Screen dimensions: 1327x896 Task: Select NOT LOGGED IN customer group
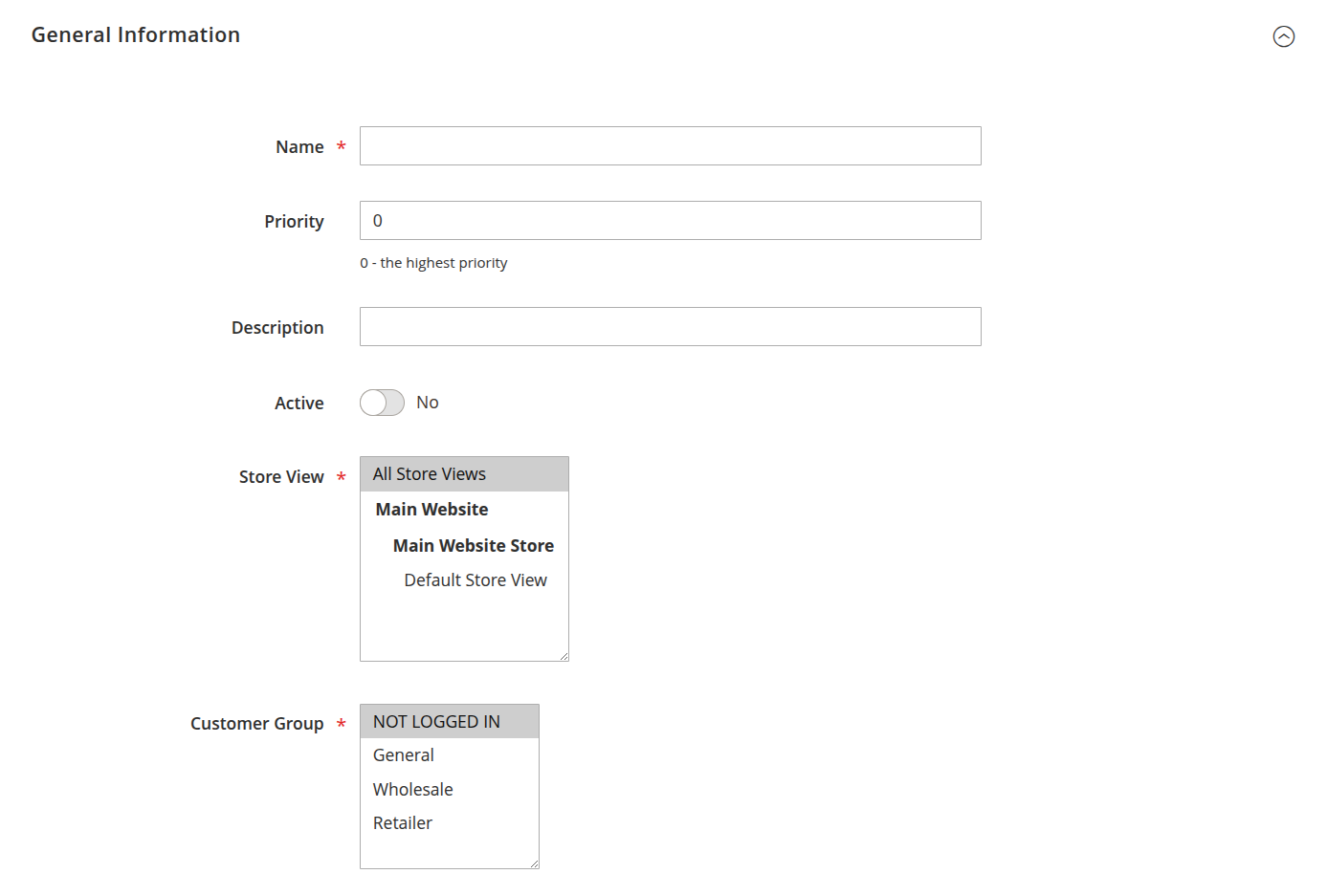pos(436,722)
